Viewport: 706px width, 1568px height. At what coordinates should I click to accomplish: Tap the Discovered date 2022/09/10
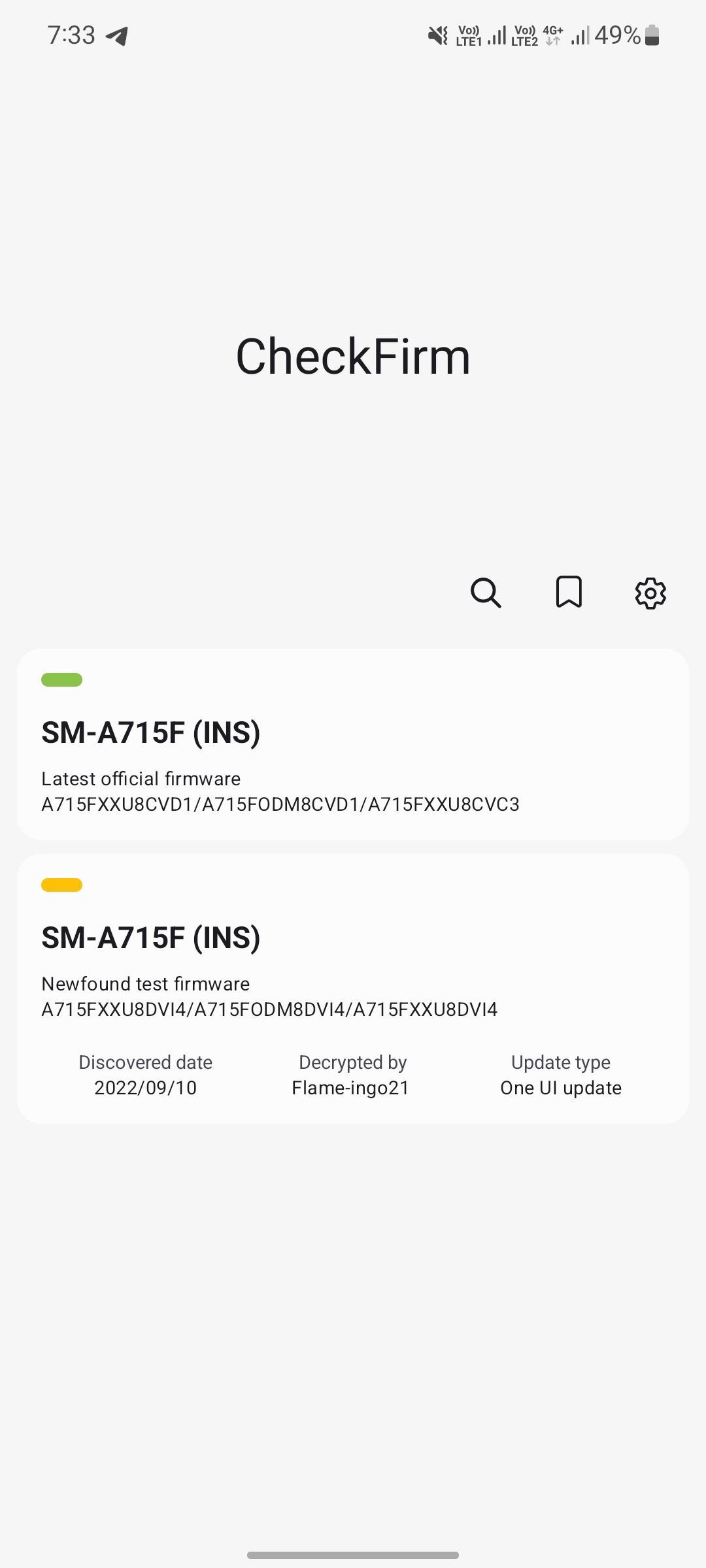coord(145,1088)
